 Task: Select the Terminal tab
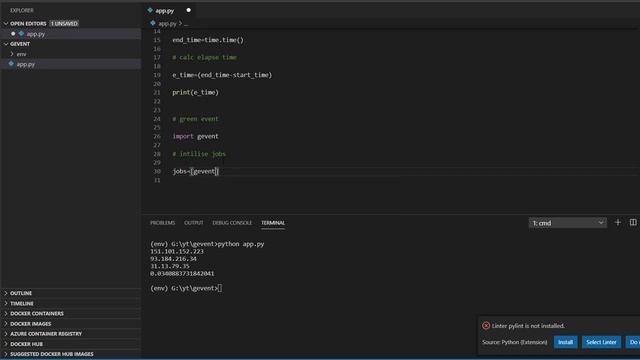pyautogui.click(x=273, y=223)
